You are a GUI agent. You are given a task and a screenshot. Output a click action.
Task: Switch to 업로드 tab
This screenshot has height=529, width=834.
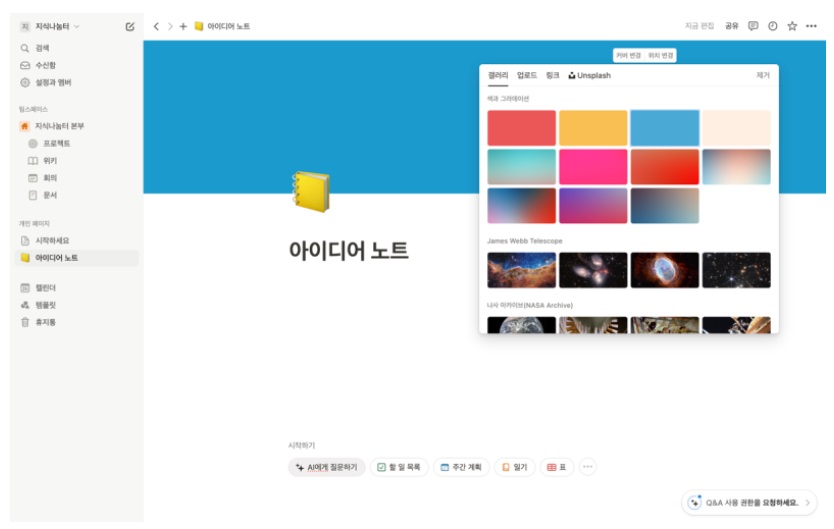pyautogui.click(x=527, y=75)
